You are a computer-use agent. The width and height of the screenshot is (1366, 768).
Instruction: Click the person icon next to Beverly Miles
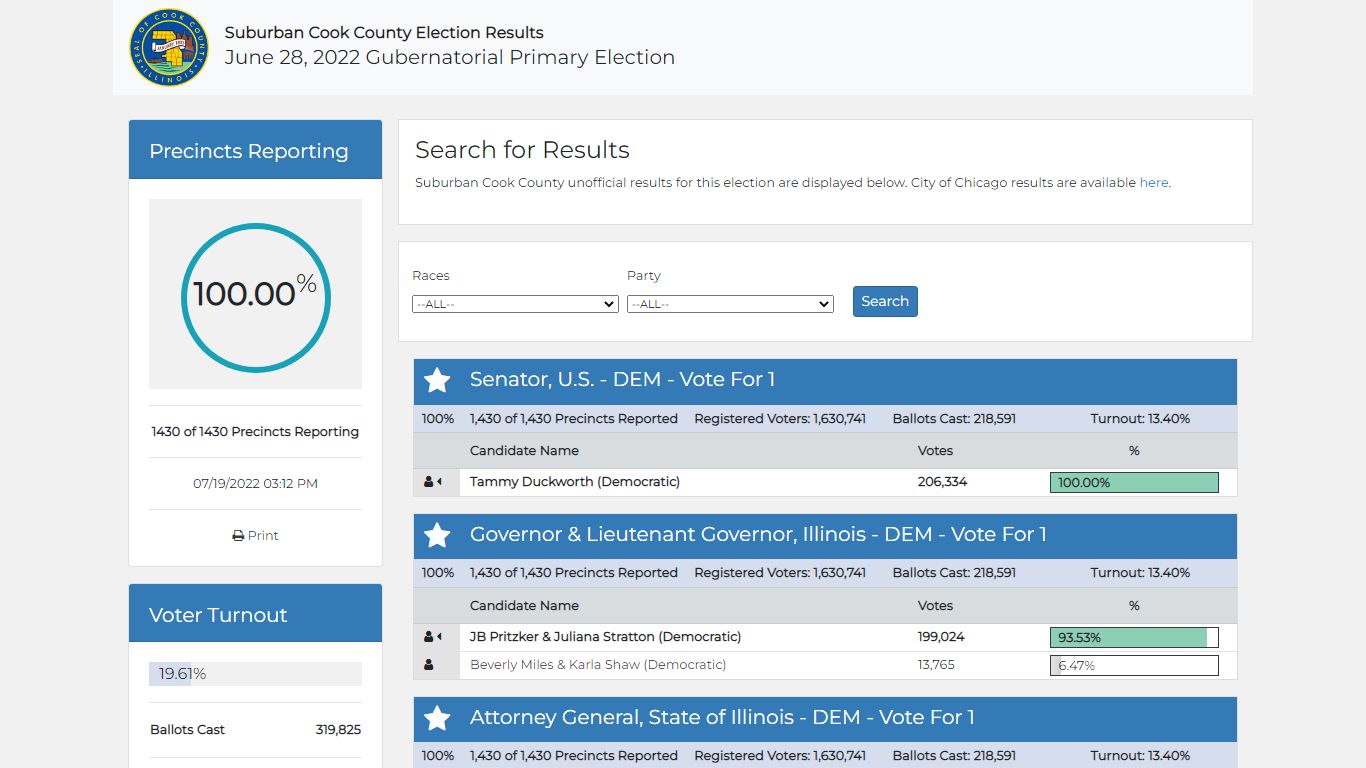(429, 665)
